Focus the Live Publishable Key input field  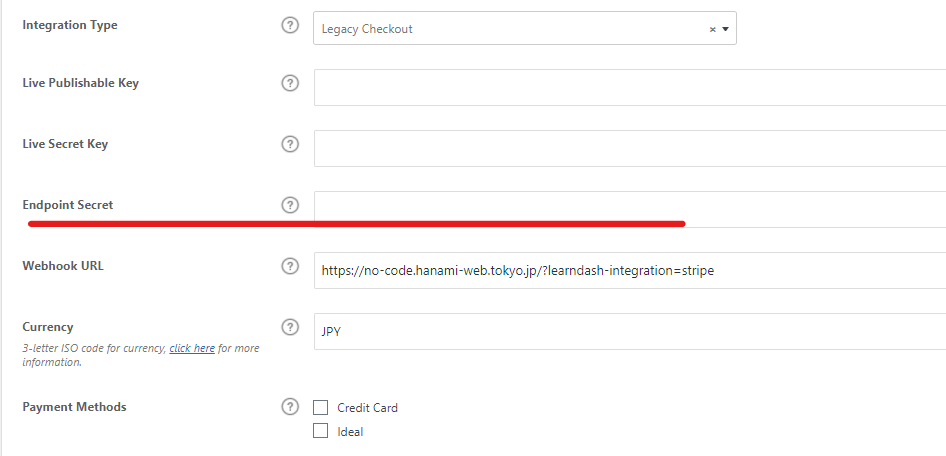[630, 87]
